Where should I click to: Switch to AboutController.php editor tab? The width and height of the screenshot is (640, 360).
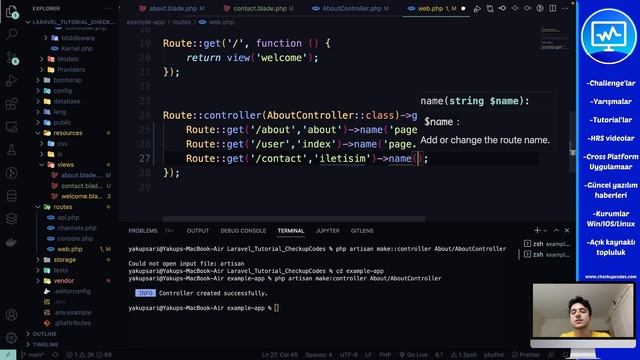click(x=351, y=8)
